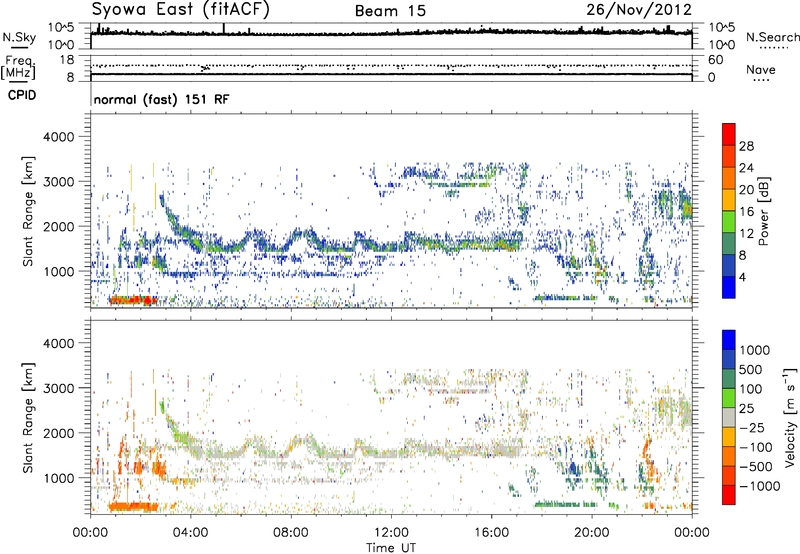Click the '1000' positive velocity color bar value

[755, 350]
